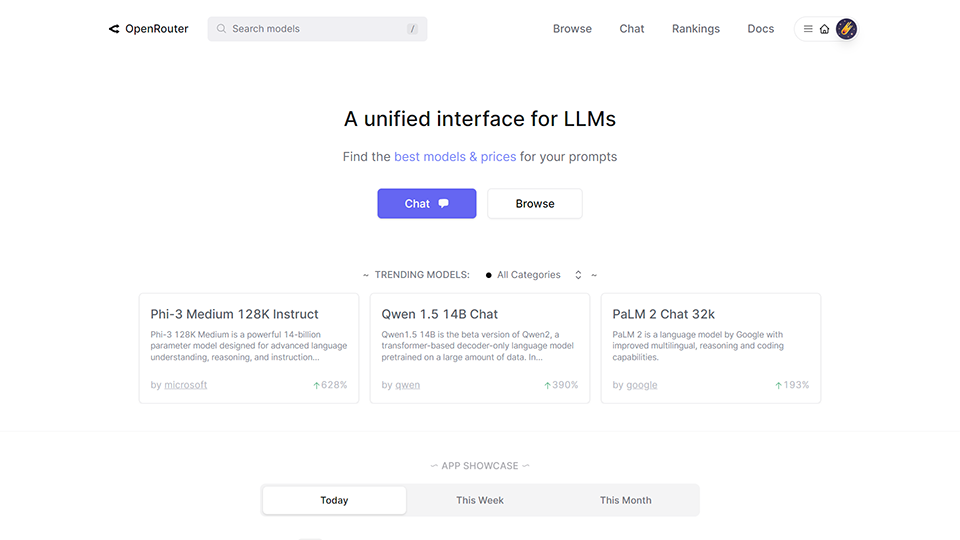
Task: Switch to This Week showcase tab
Action: (480, 500)
